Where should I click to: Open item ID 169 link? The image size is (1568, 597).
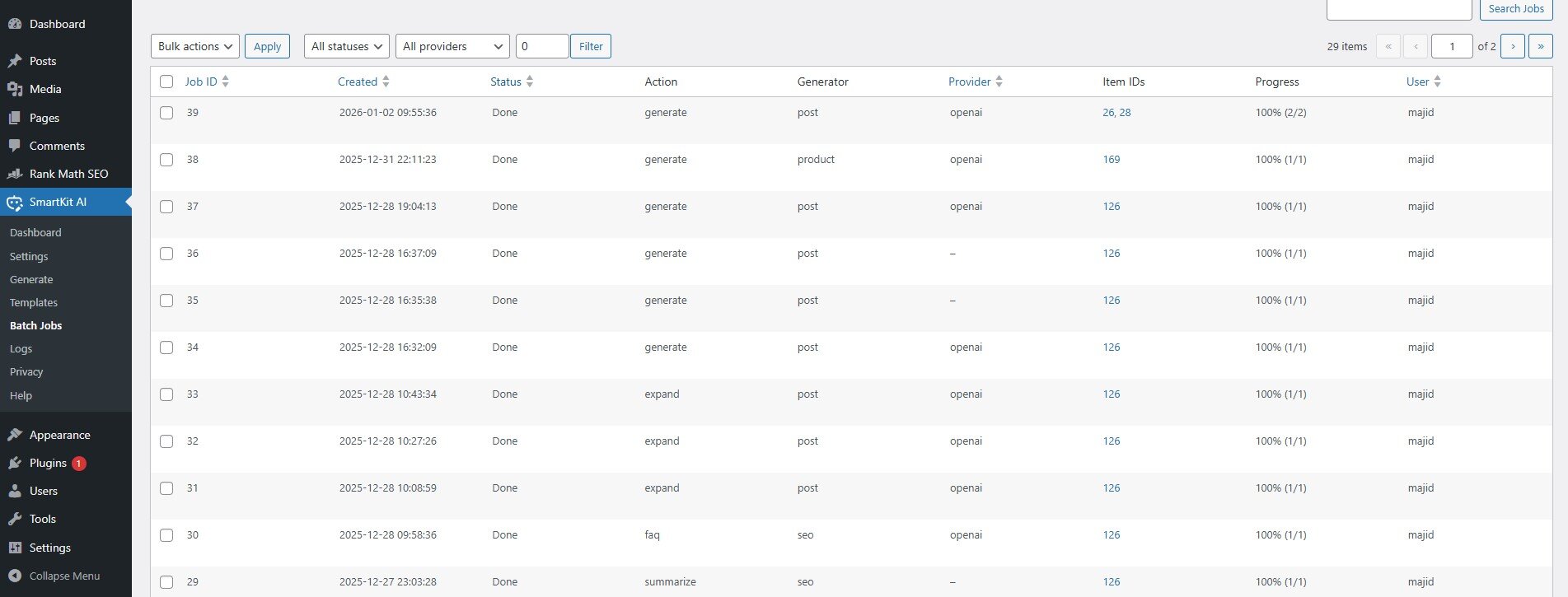point(1112,160)
